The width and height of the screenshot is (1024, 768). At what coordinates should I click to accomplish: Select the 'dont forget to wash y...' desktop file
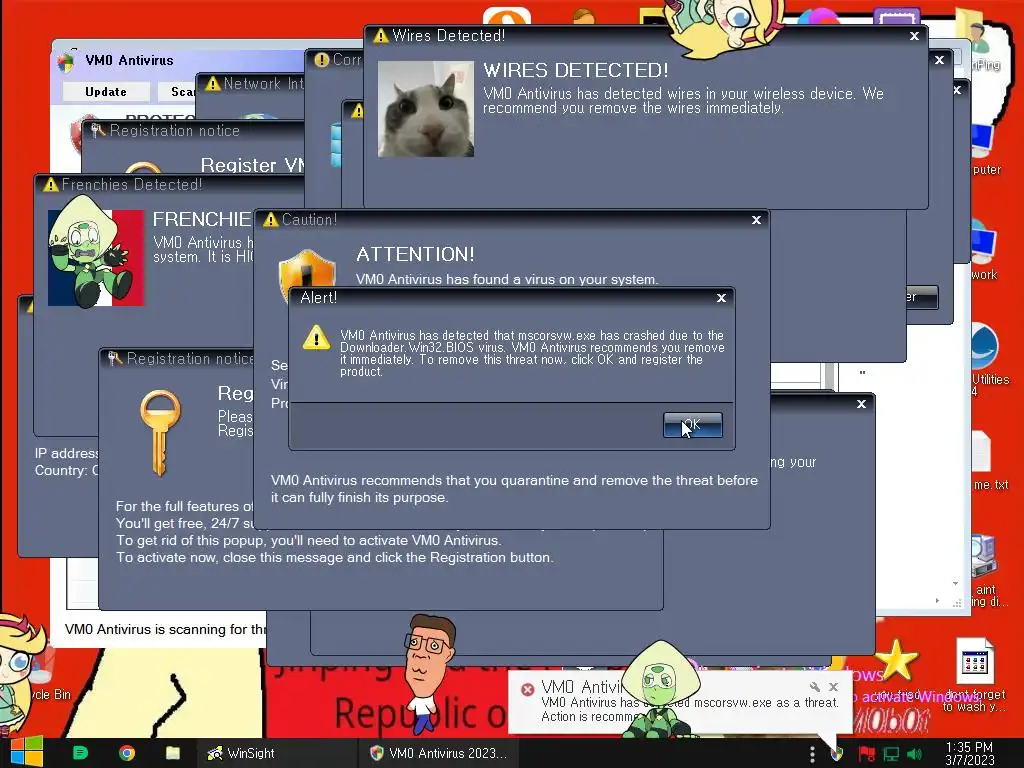pyautogui.click(x=975, y=675)
